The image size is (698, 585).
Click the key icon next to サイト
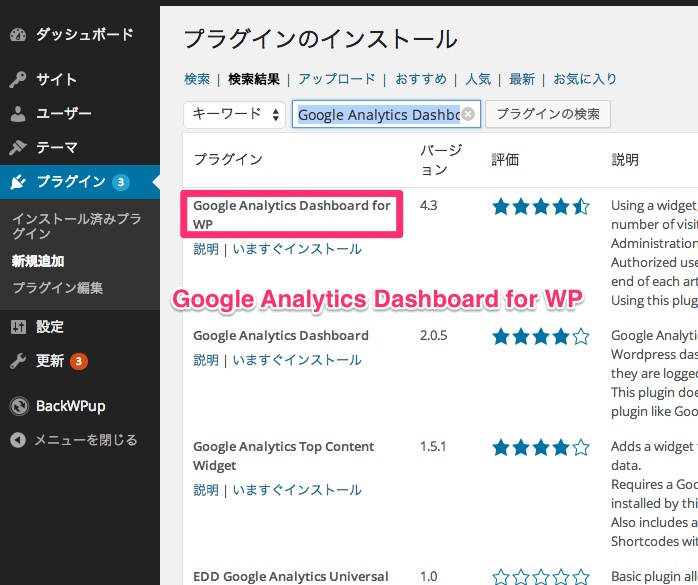pyautogui.click(x=18, y=79)
